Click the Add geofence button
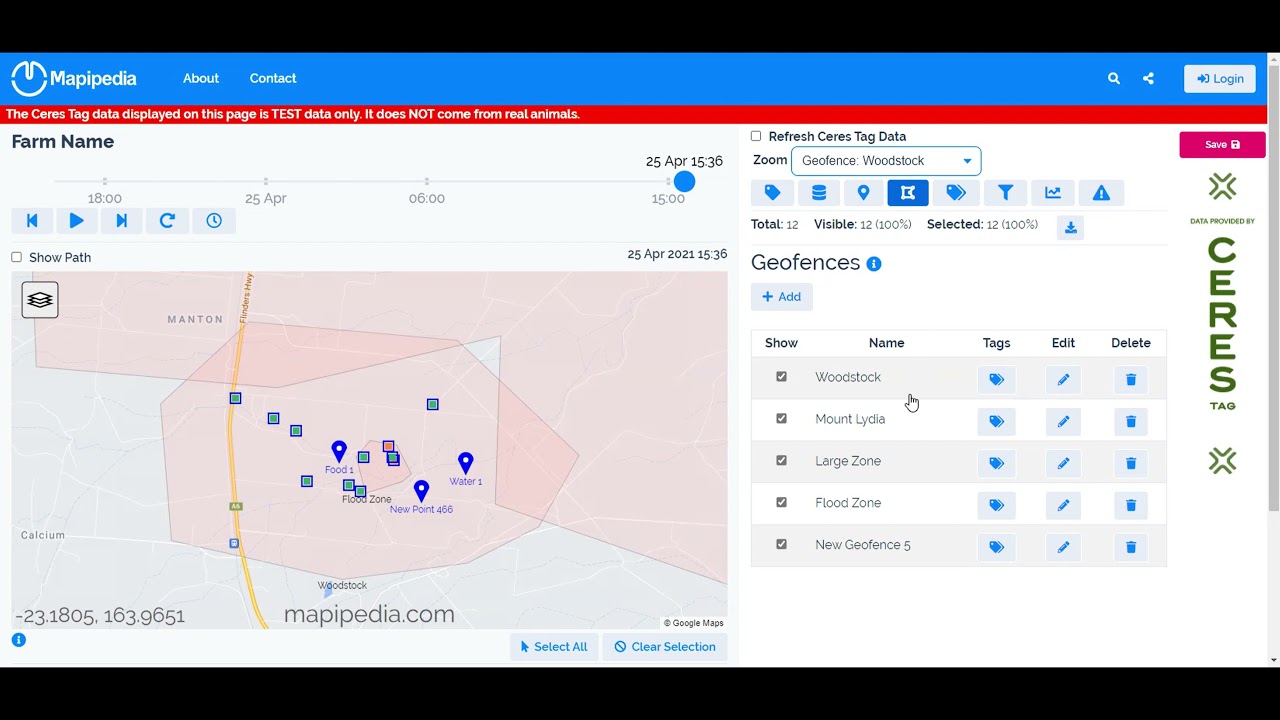 (x=781, y=297)
